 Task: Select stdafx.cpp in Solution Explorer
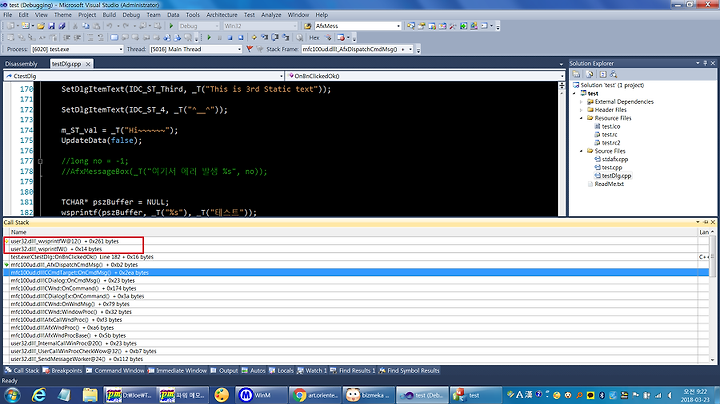point(614,159)
